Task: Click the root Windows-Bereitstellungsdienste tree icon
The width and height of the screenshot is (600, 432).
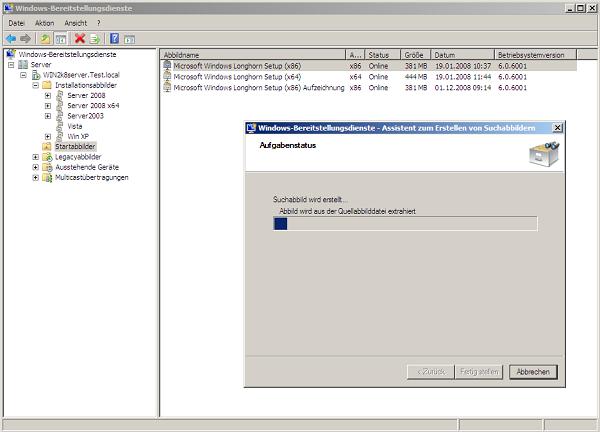Action: pos(11,54)
